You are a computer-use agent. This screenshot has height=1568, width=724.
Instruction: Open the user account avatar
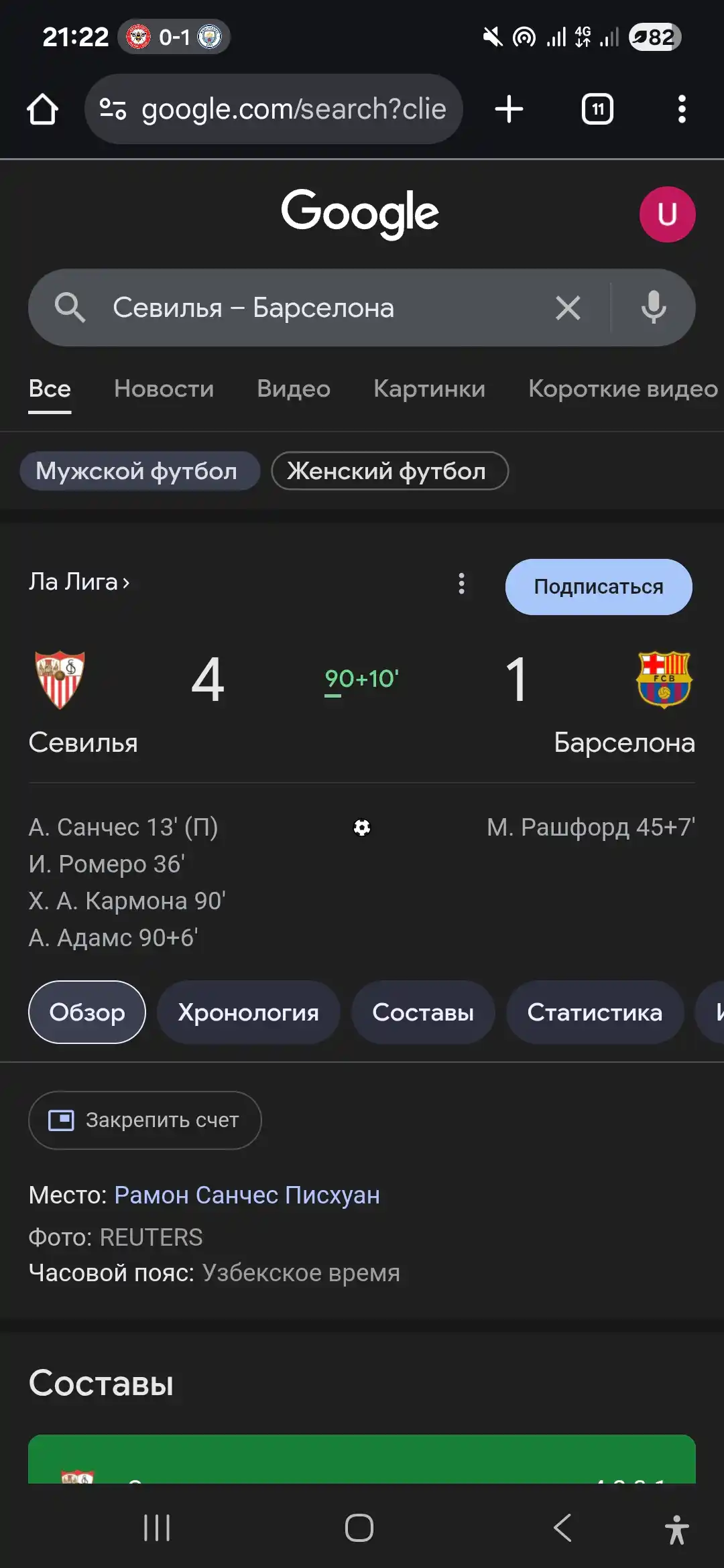(x=667, y=214)
